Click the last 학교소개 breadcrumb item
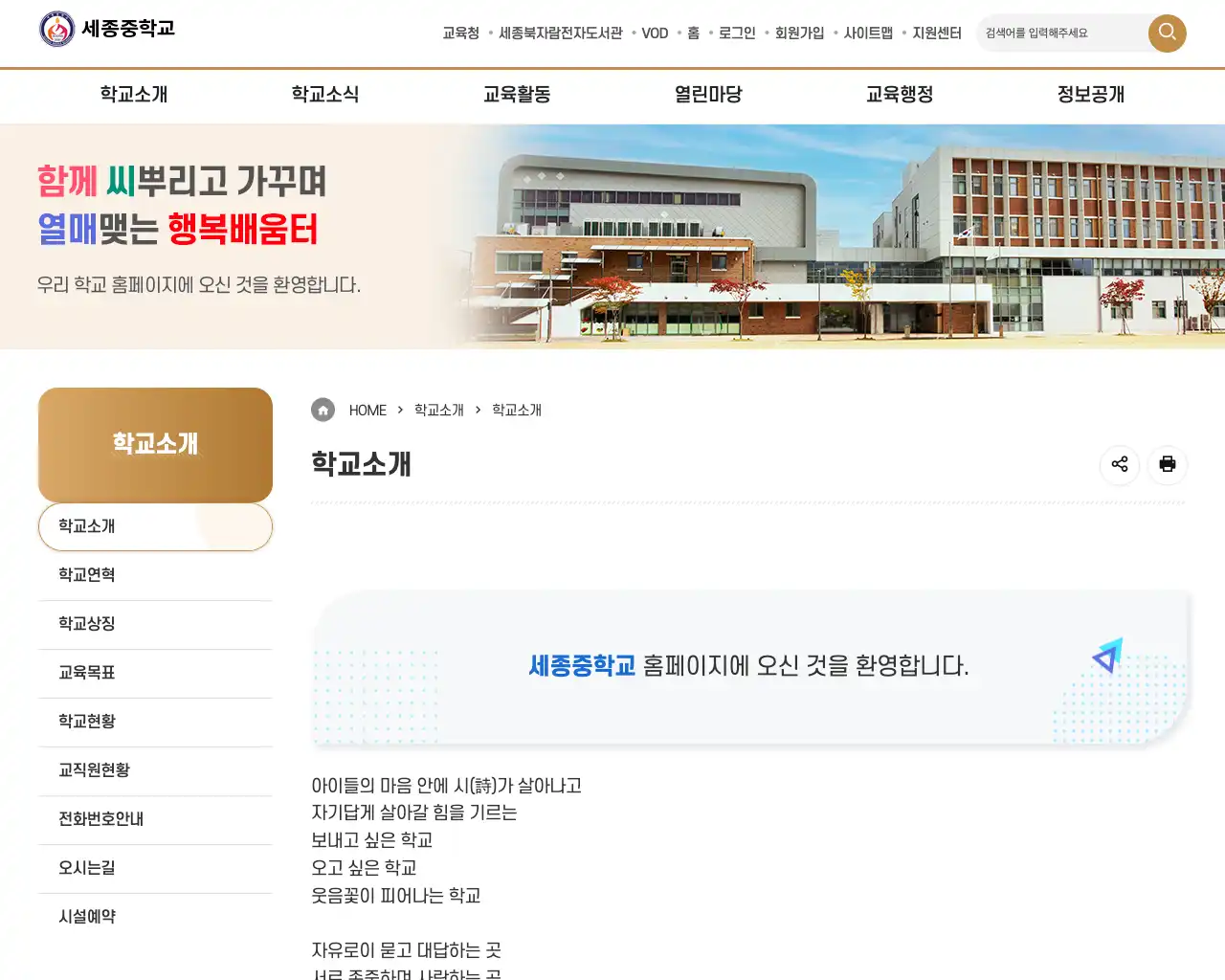 pyautogui.click(x=517, y=410)
